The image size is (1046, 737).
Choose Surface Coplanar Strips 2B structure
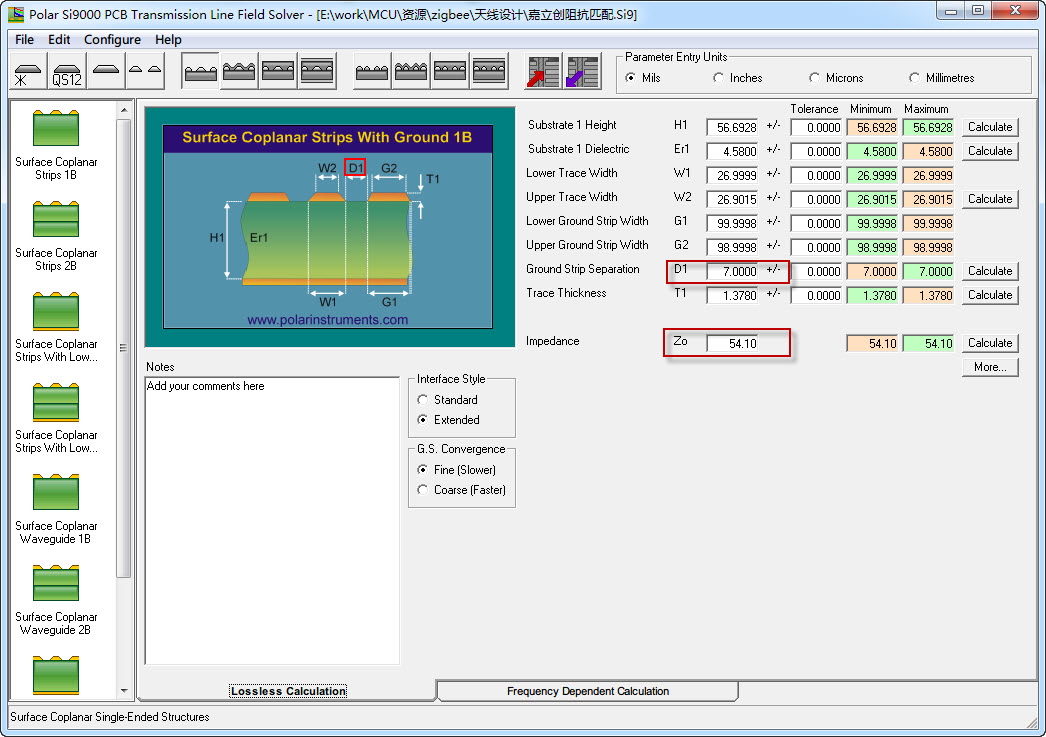click(56, 236)
